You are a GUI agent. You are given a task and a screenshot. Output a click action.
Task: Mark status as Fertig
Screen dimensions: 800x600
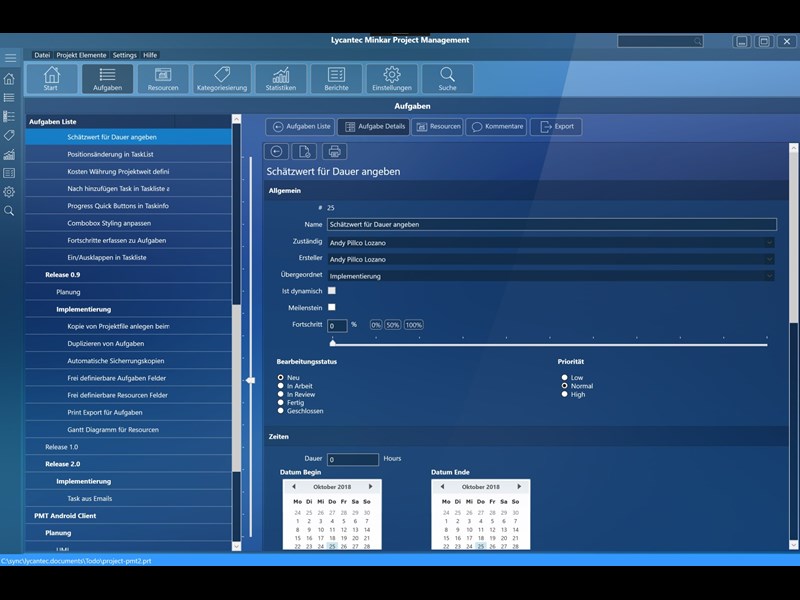[x=281, y=402]
